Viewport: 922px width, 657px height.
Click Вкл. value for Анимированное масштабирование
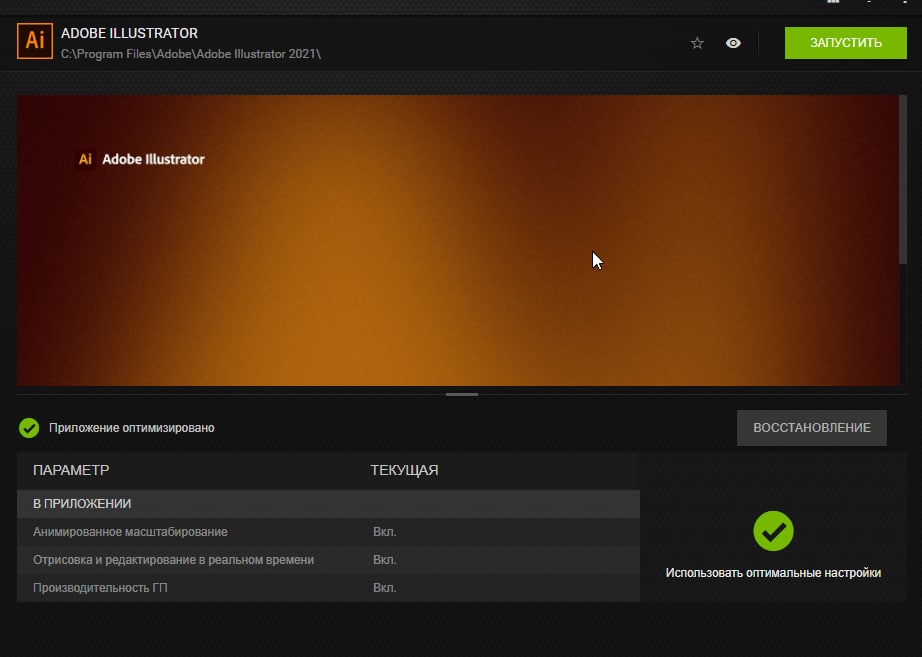point(385,532)
